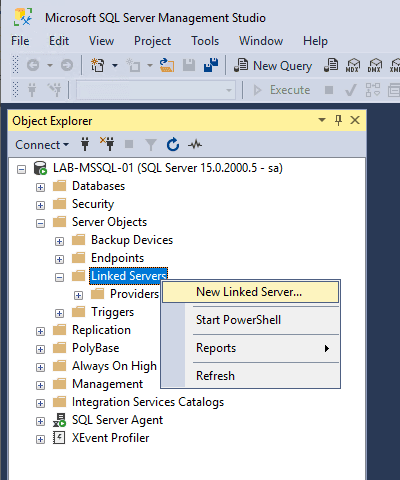The height and width of the screenshot is (480, 400).
Task: Open Object Explorer window position dropdown
Action: pyautogui.click(x=322, y=120)
